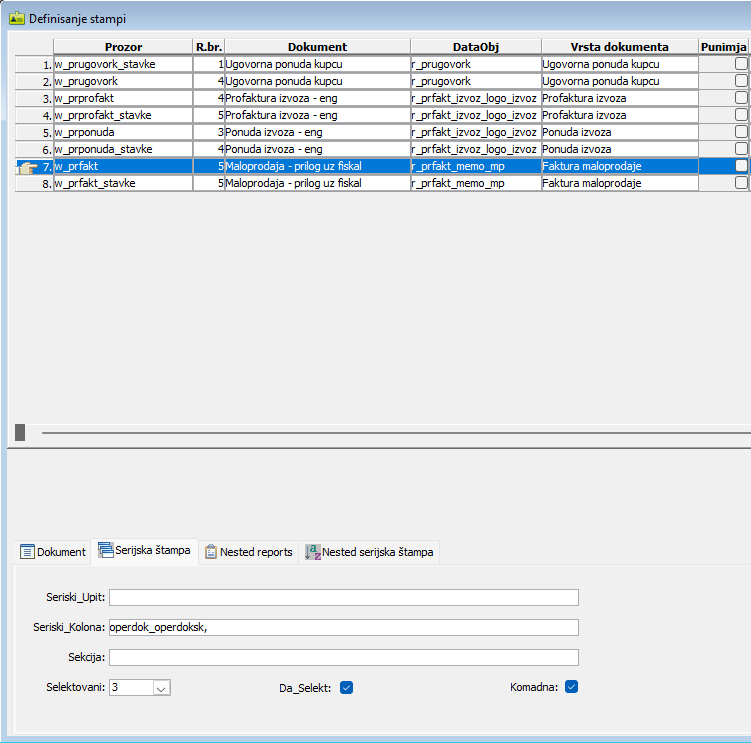
Task: Click the Serijska štampa tab icon
Action: [x=105, y=549]
